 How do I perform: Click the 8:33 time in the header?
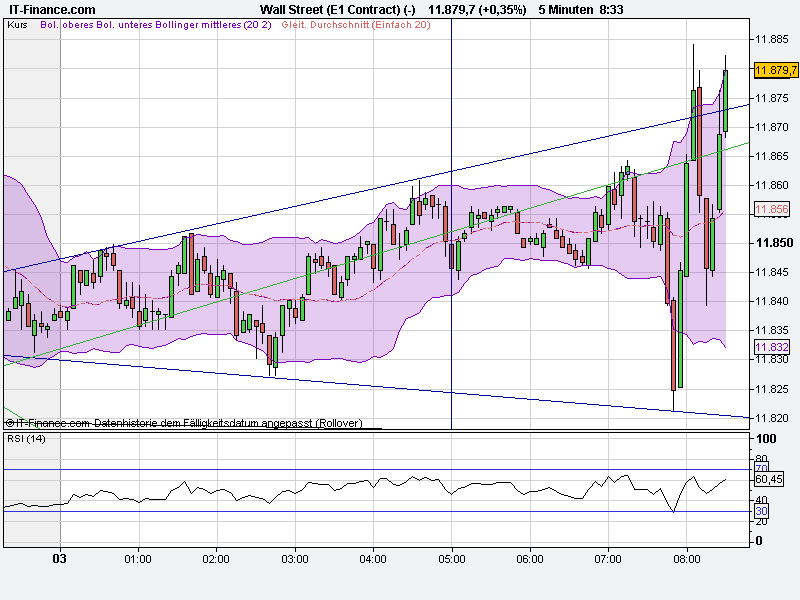pos(611,9)
